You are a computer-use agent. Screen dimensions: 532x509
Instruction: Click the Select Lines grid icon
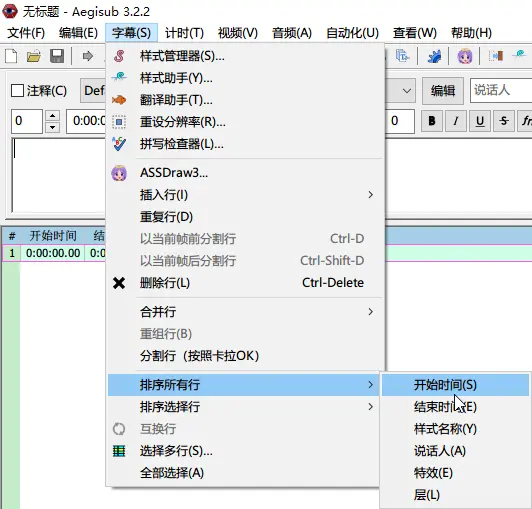119,451
